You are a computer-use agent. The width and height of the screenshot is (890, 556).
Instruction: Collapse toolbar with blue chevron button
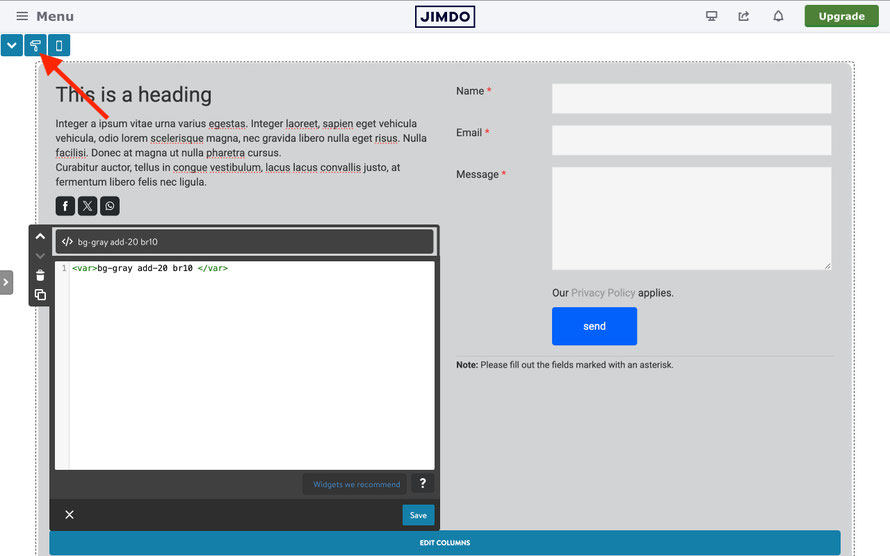click(11, 45)
